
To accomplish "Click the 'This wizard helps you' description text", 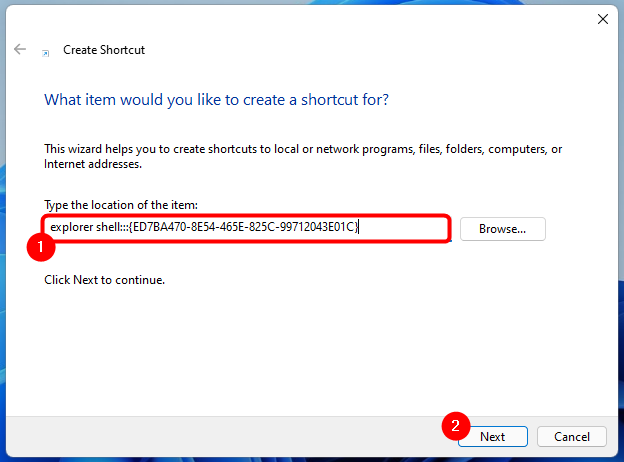I will pyautogui.click(x=303, y=156).
